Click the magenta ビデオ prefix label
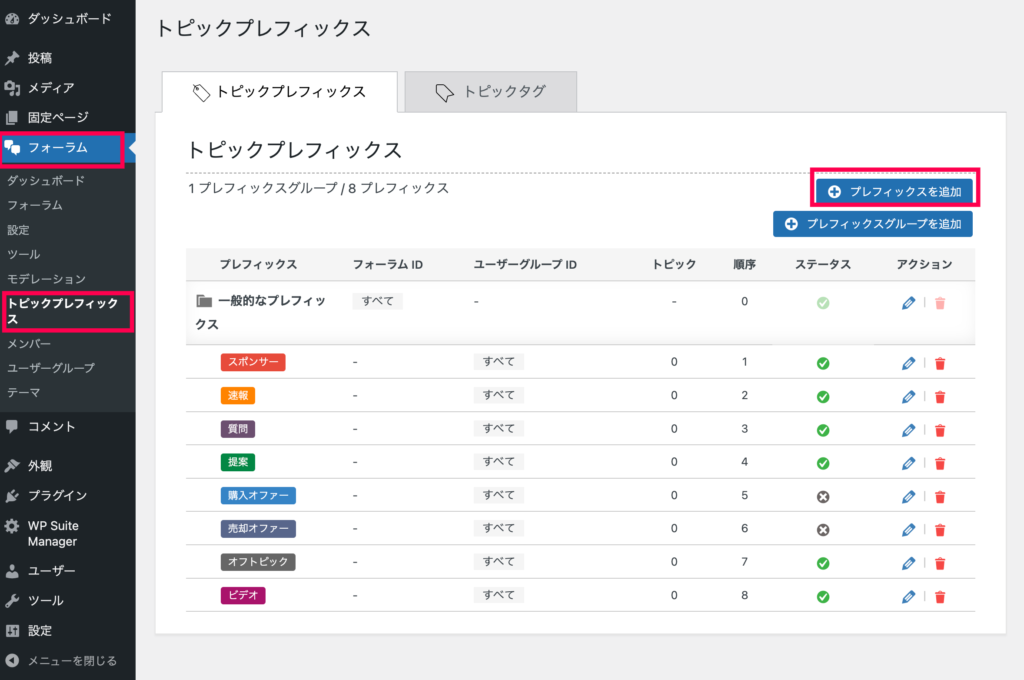Image resolution: width=1024 pixels, height=680 pixels. pos(243,596)
